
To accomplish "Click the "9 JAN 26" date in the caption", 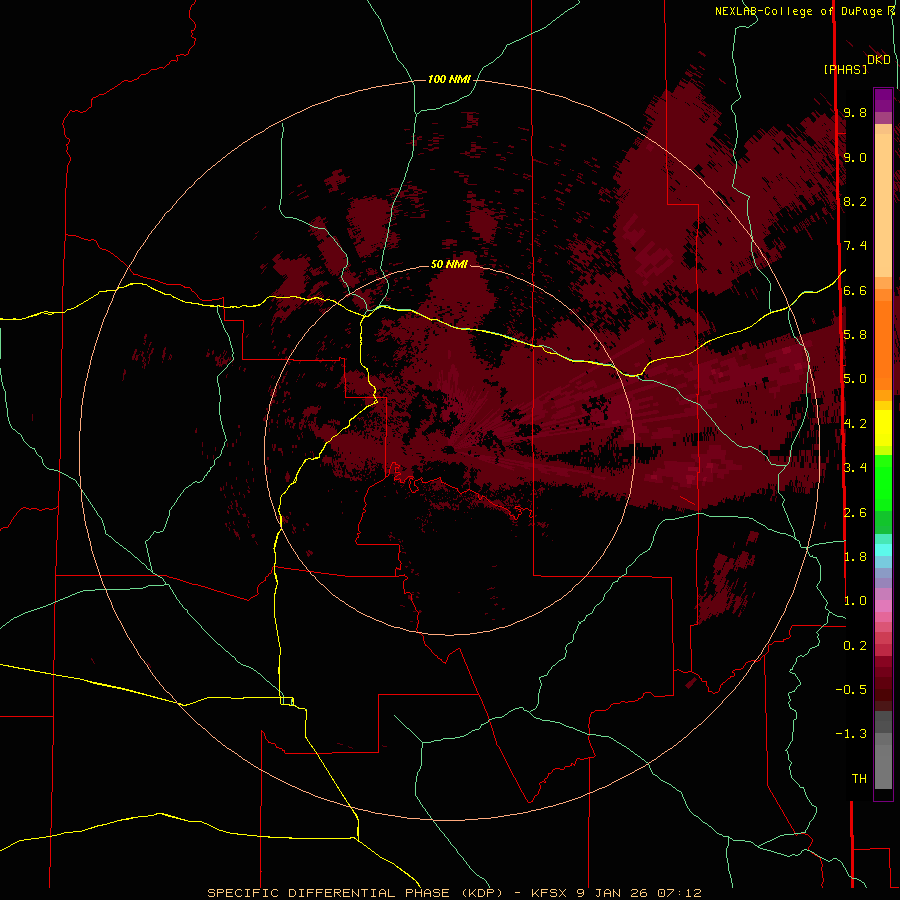I will [612, 893].
